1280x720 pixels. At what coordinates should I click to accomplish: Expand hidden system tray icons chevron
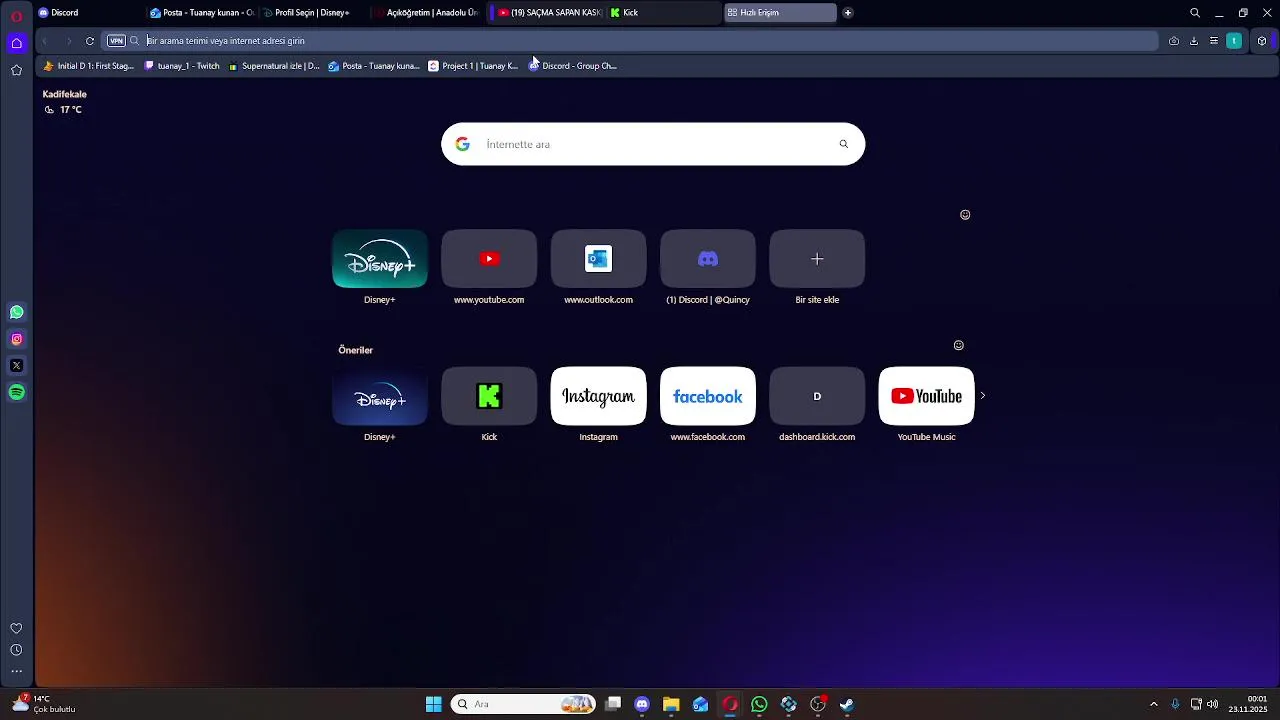click(x=1154, y=704)
